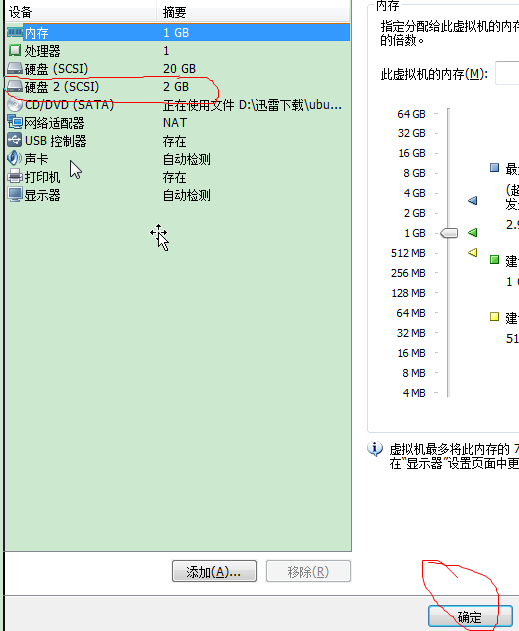Click the 256 MB slider label

click(x=408, y=273)
